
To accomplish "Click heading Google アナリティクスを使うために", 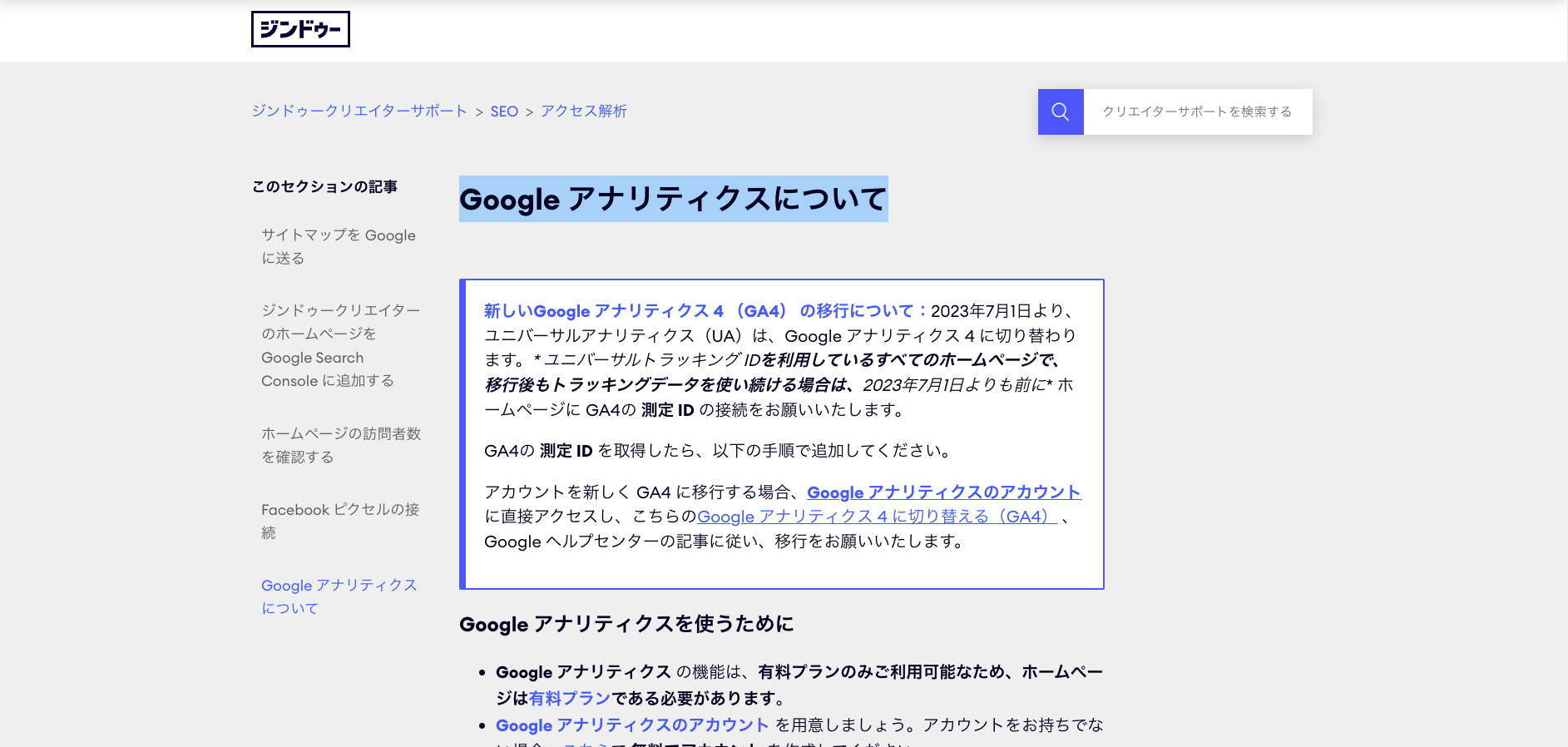I will (x=626, y=624).
